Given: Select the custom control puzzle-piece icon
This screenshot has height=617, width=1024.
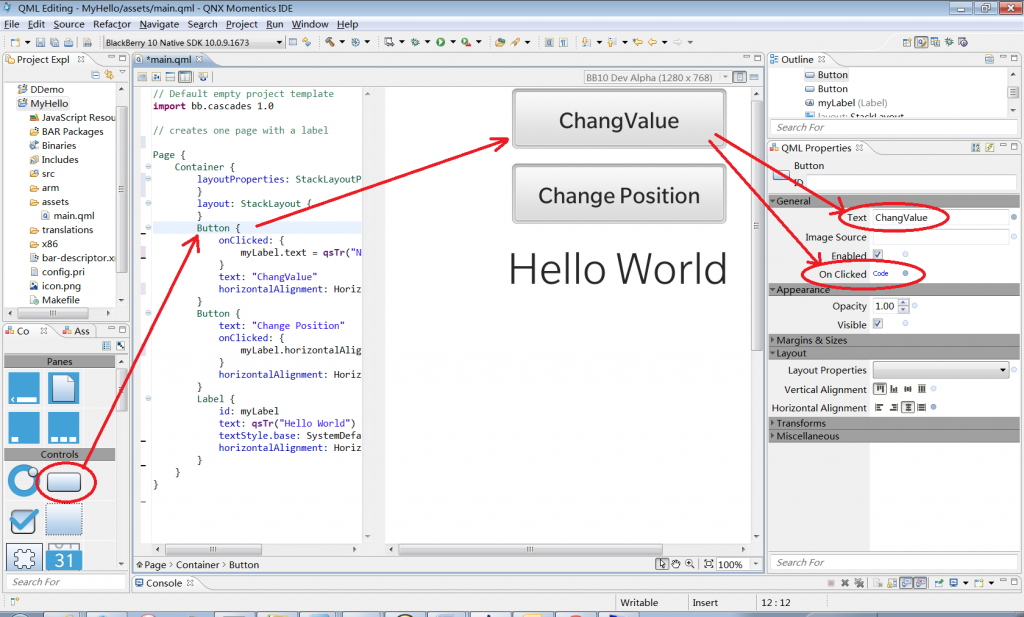Looking at the screenshot, I should [24, 558].
